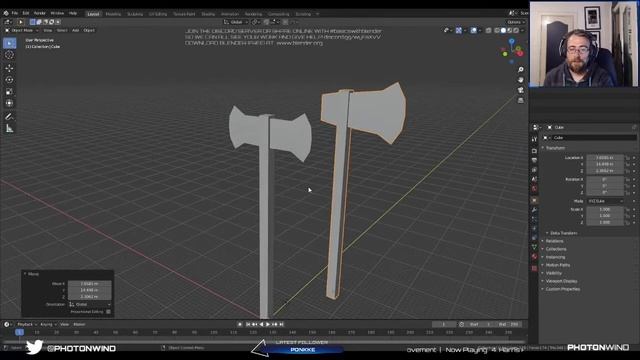Switch to the Modeling workspace tab
Image resolution: width=640 pixels, height=360 pixels.
113,14
